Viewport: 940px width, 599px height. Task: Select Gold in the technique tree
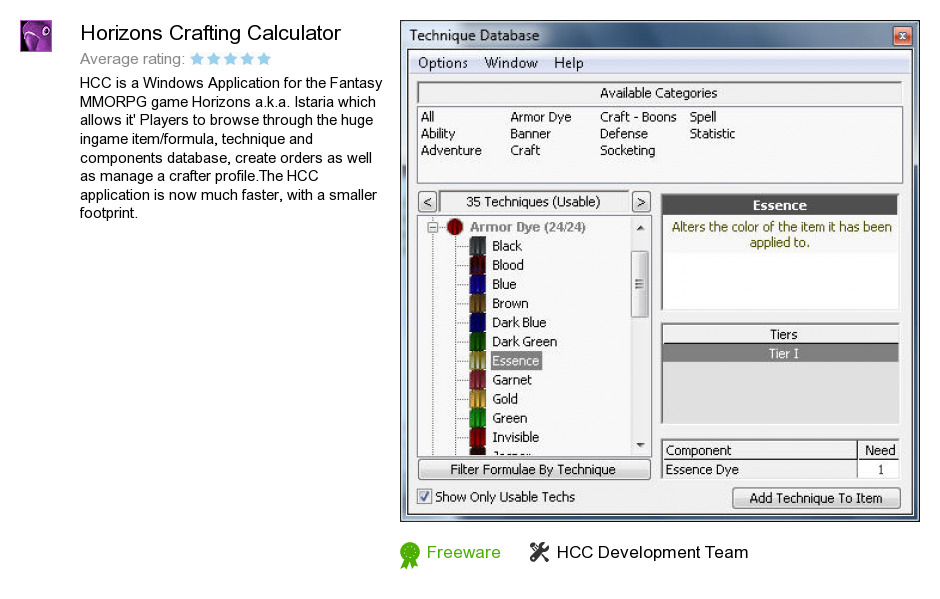(505, 399)
